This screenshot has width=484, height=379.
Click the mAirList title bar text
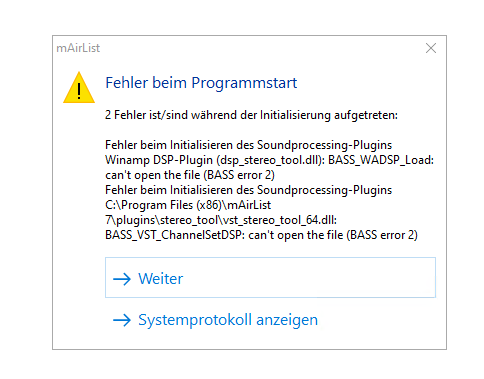coord(78,48)
